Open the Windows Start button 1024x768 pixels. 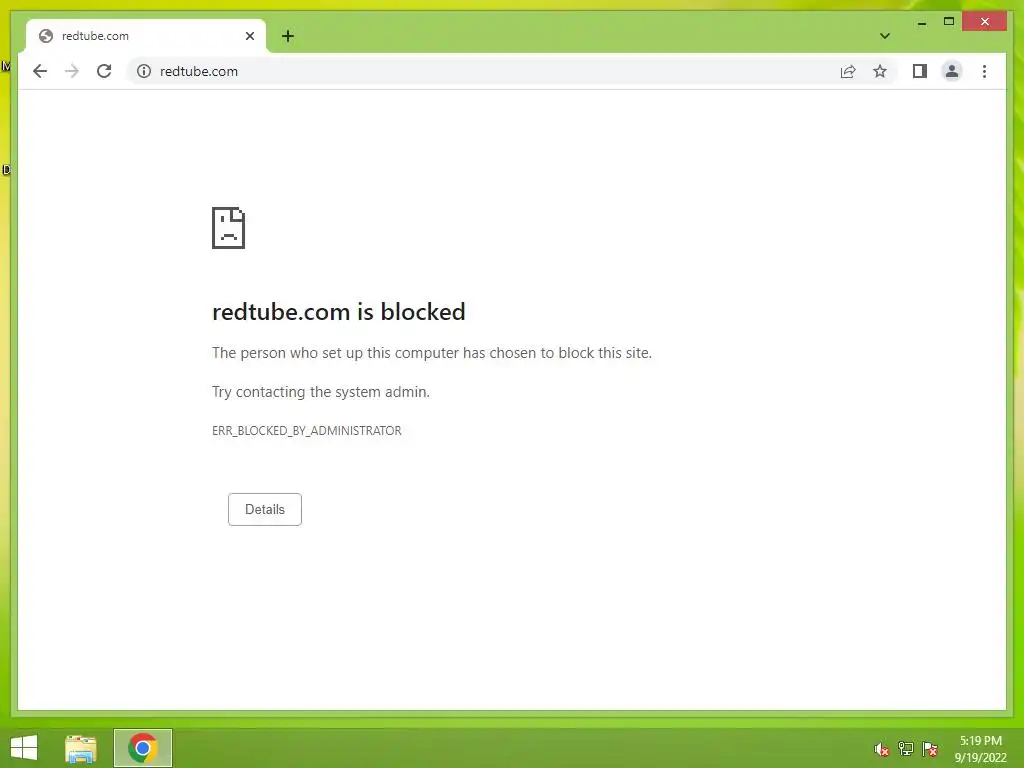pyautogui.click(x=24, y=748)
